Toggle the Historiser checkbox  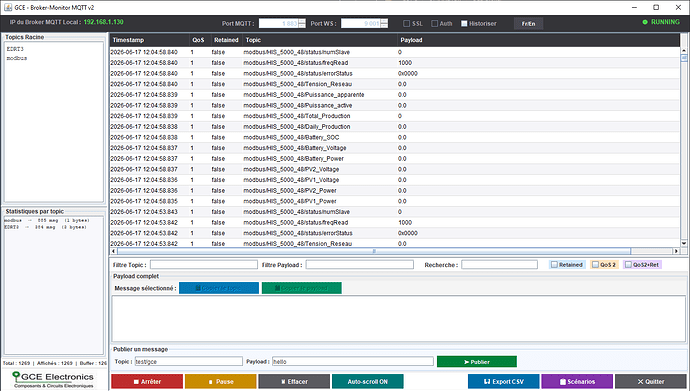pos(464,23)
